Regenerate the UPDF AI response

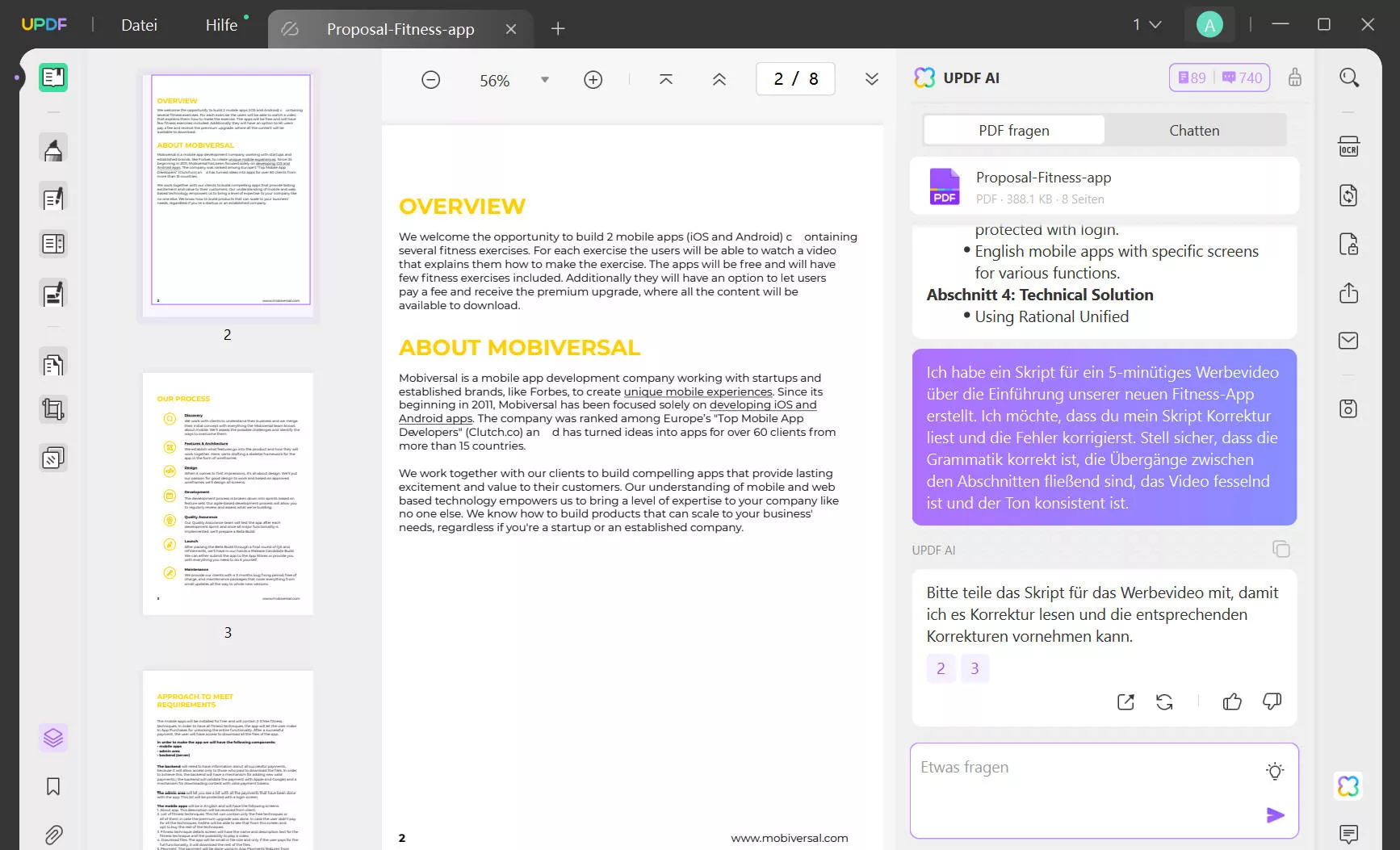point(1164,701)
